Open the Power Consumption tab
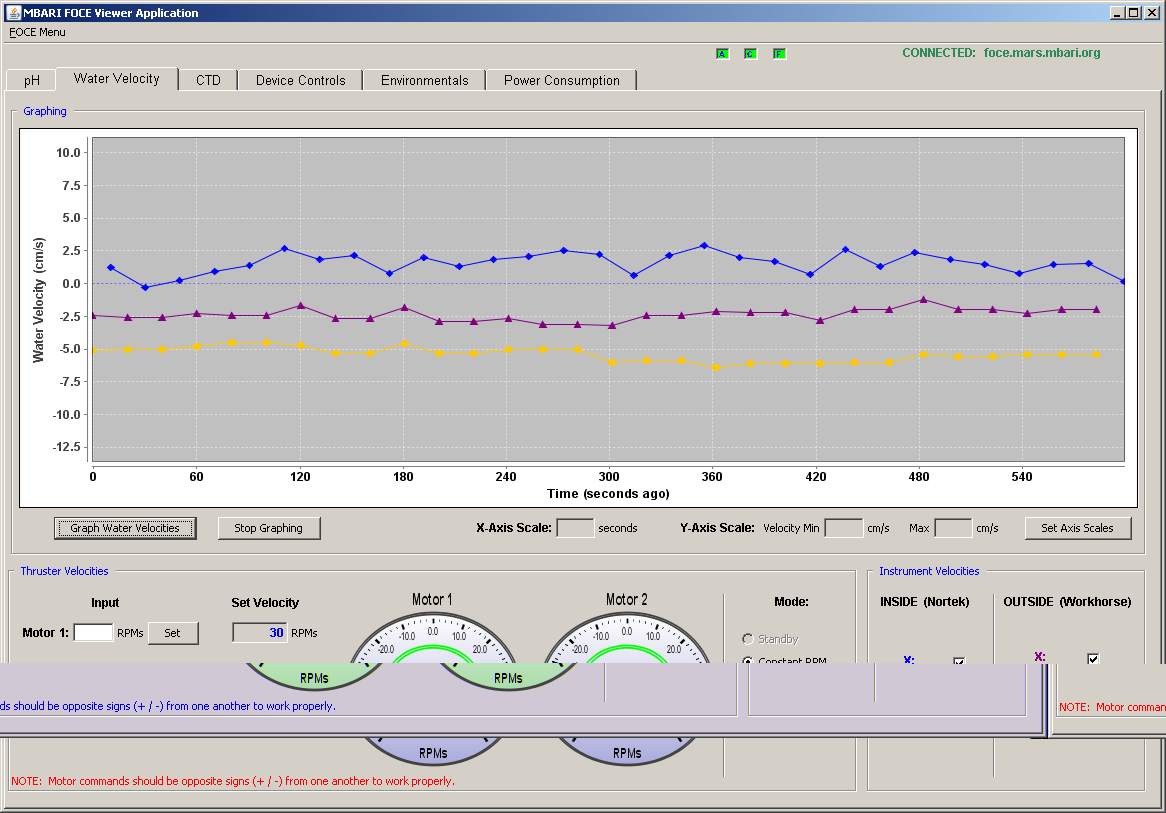Image resolution: width=1166 pixels, height=813 pixels. pyautogui.click(x=561, y=80)
